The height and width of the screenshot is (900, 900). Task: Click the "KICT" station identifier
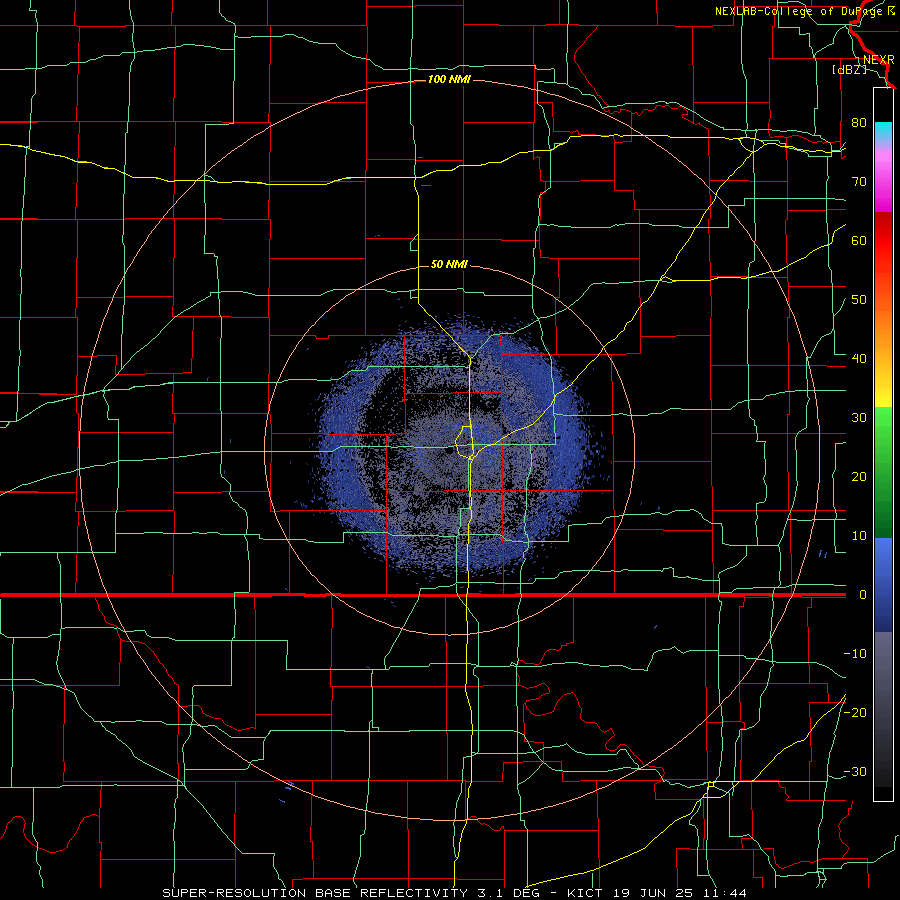pyautogui.click(x=584, y=893)
